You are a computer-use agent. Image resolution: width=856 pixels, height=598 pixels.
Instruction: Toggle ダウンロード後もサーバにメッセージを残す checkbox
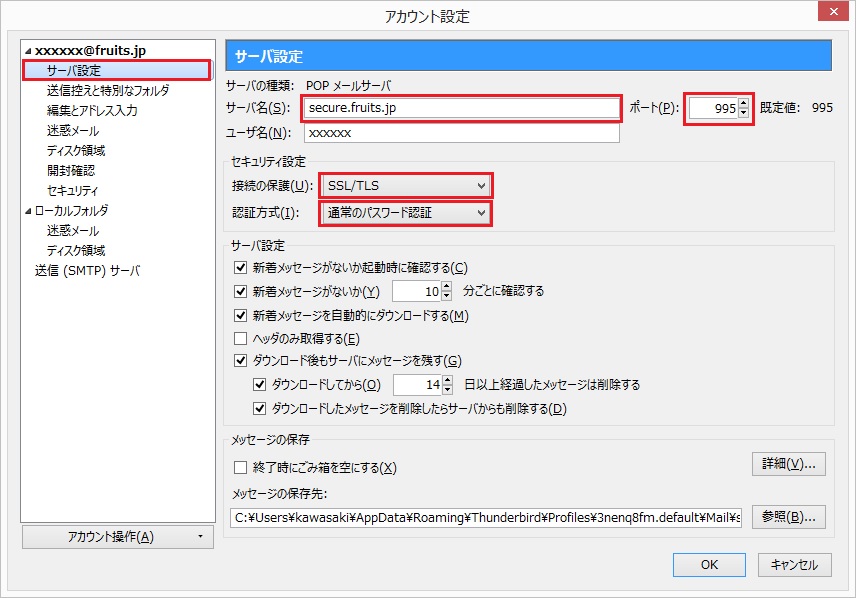tap(240, 361)
